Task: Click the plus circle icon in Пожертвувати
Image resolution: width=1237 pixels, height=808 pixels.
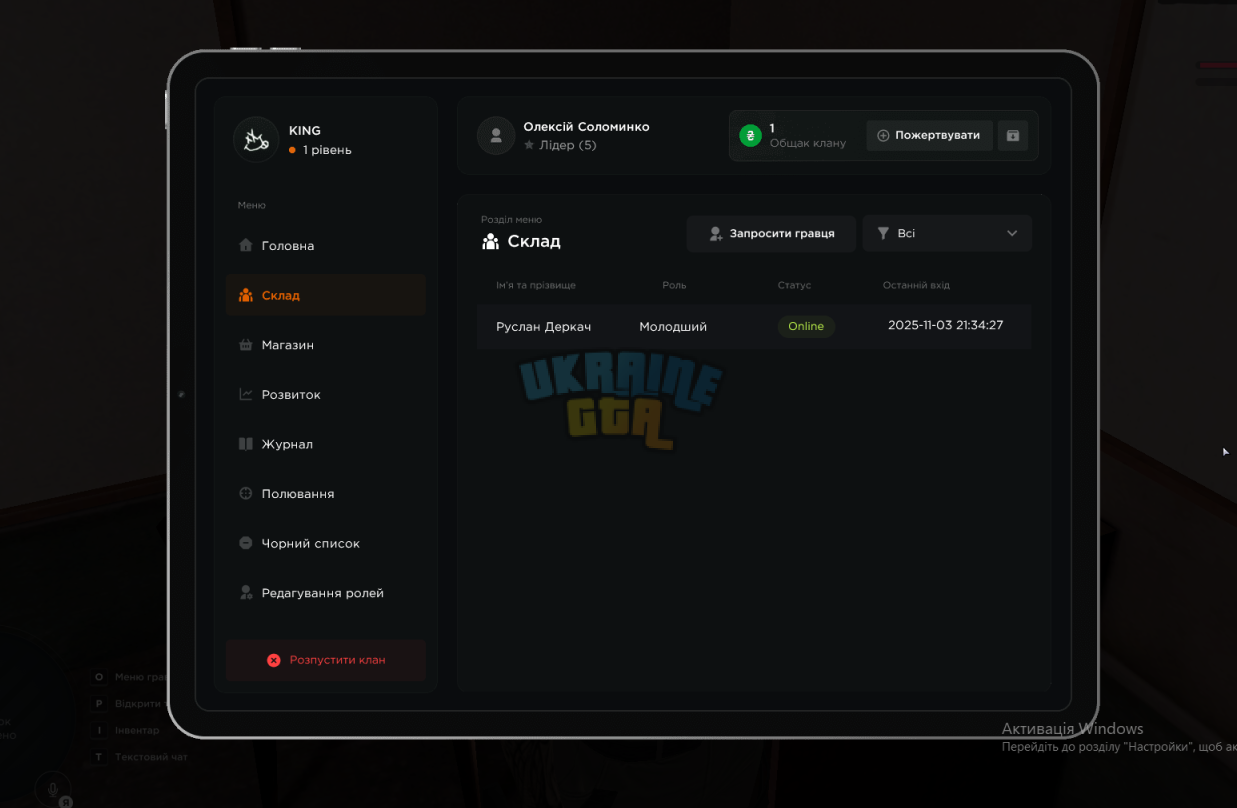Action: (x=883, y=135)
